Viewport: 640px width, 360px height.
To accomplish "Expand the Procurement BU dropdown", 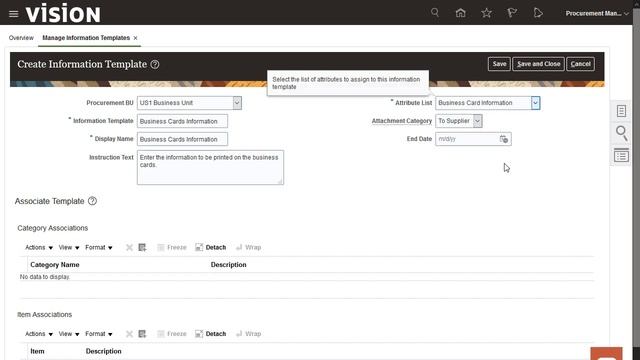I will (237, 103).
